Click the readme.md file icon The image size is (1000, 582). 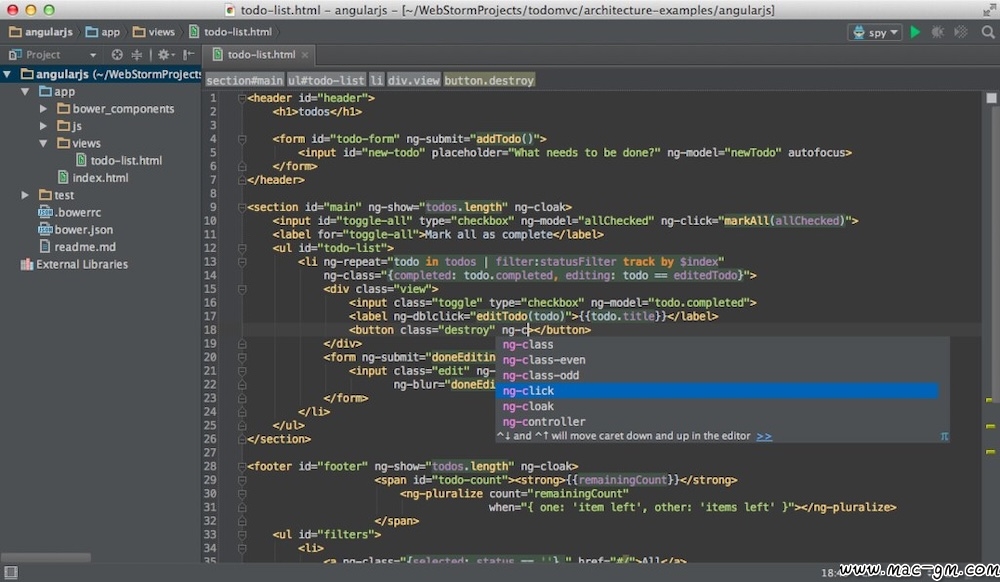[45, 247]
